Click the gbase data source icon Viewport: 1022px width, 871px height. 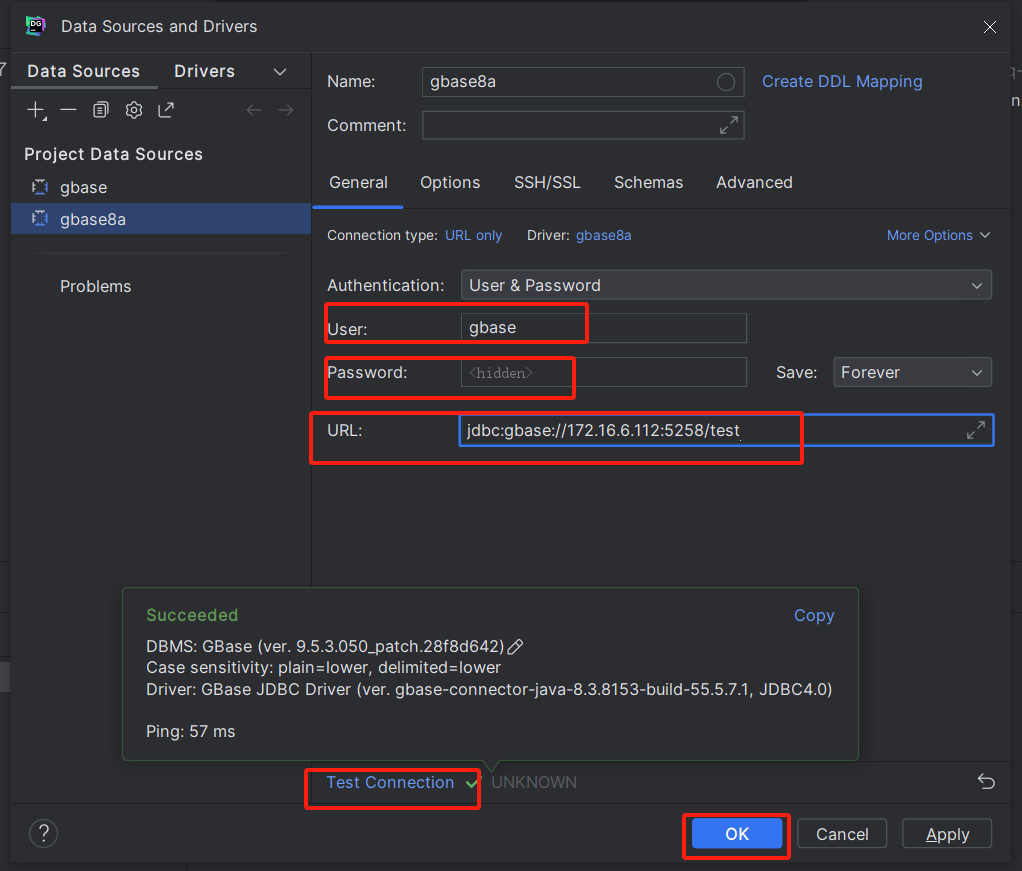tap(40, 187)
